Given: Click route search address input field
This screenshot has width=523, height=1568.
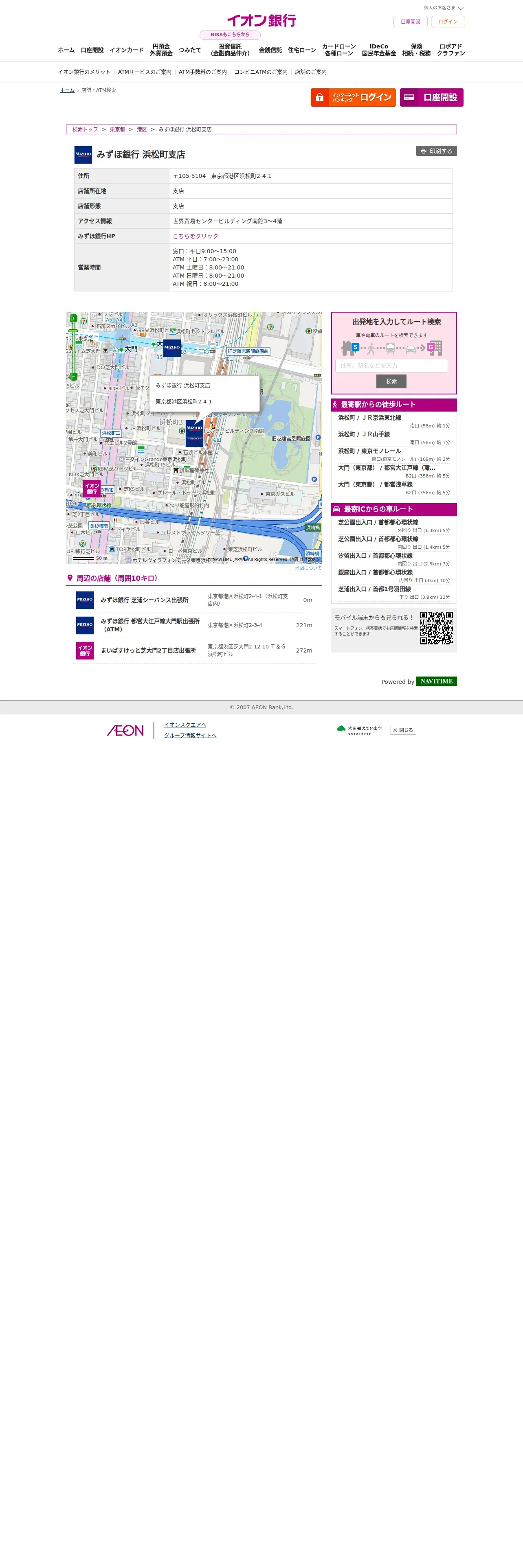Looking at the screenshot, I should point(391,365).
